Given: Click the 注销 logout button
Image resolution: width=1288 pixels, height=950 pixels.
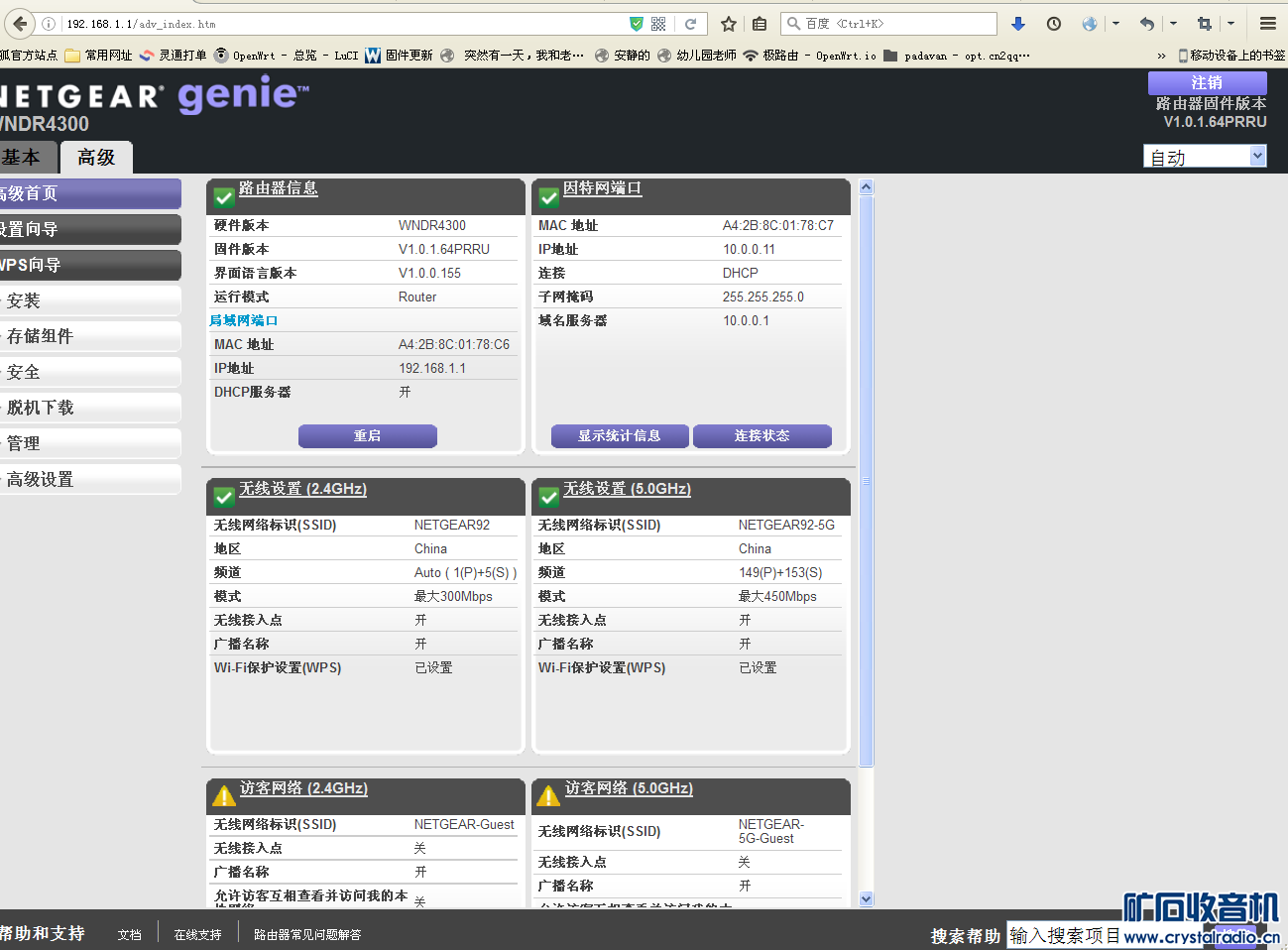Looking at the screenshot, I should [x=1207, y=82].
